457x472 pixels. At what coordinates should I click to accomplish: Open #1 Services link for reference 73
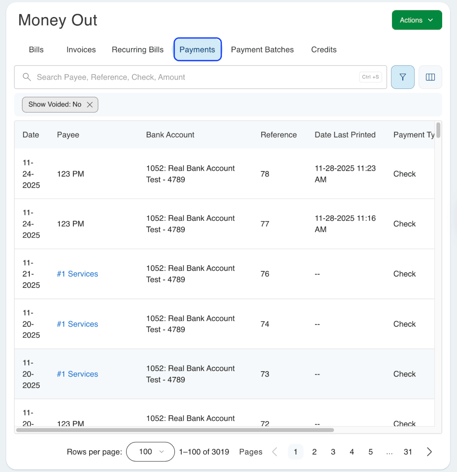77,374
